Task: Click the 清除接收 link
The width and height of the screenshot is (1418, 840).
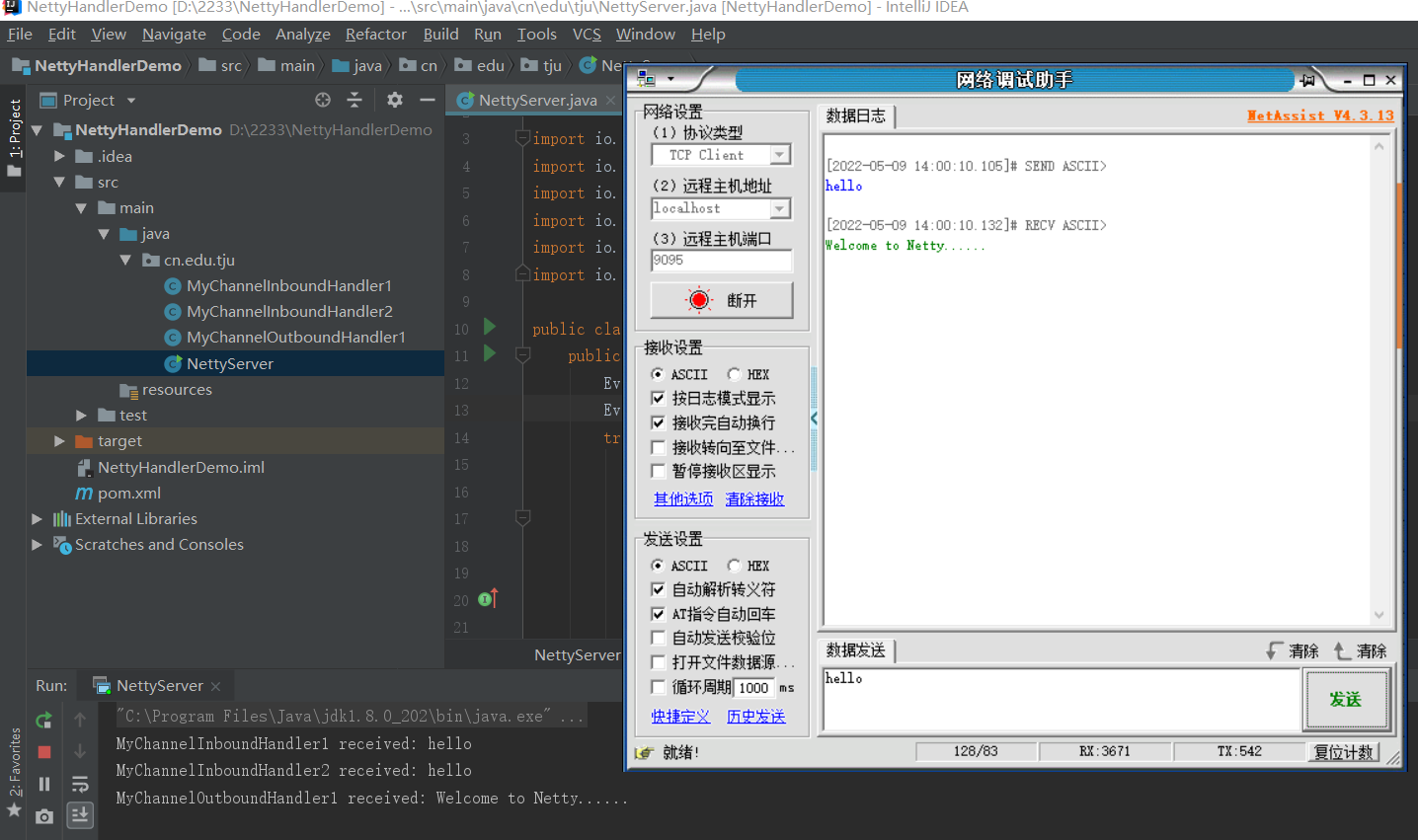Action: pos(754,499)
